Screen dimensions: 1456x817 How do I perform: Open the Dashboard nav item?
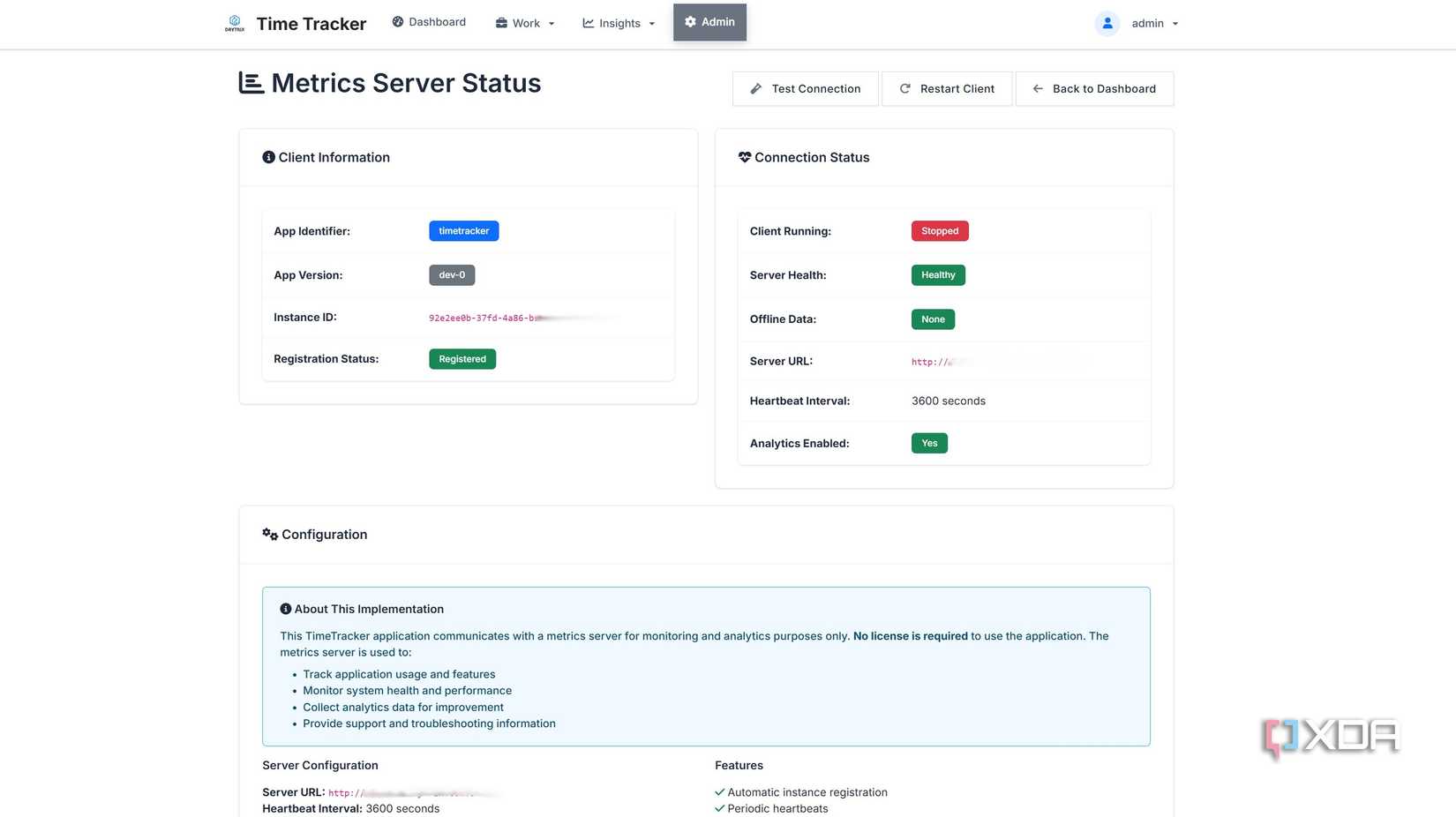[x=429, y=22]
